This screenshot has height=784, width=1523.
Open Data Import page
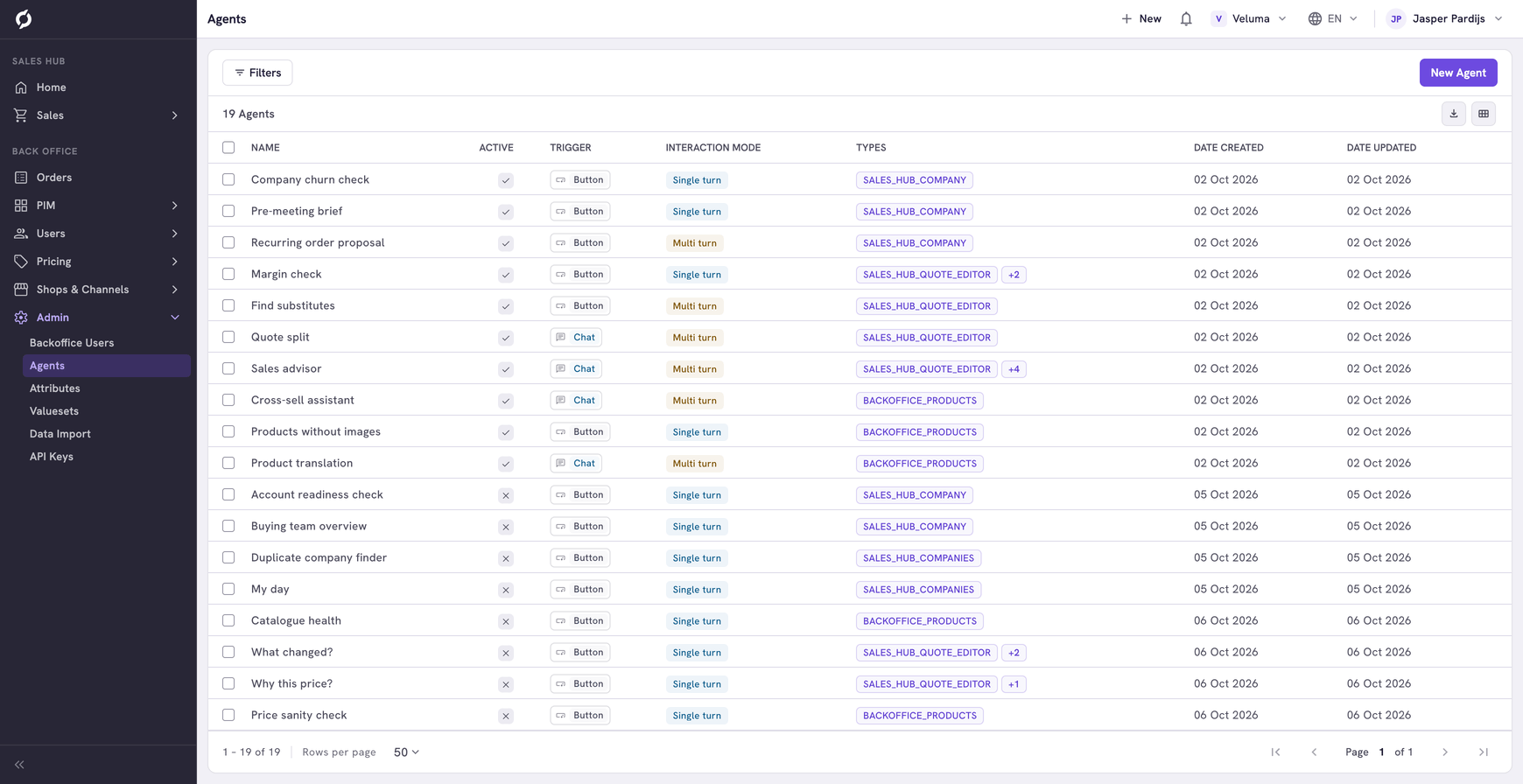60,434
